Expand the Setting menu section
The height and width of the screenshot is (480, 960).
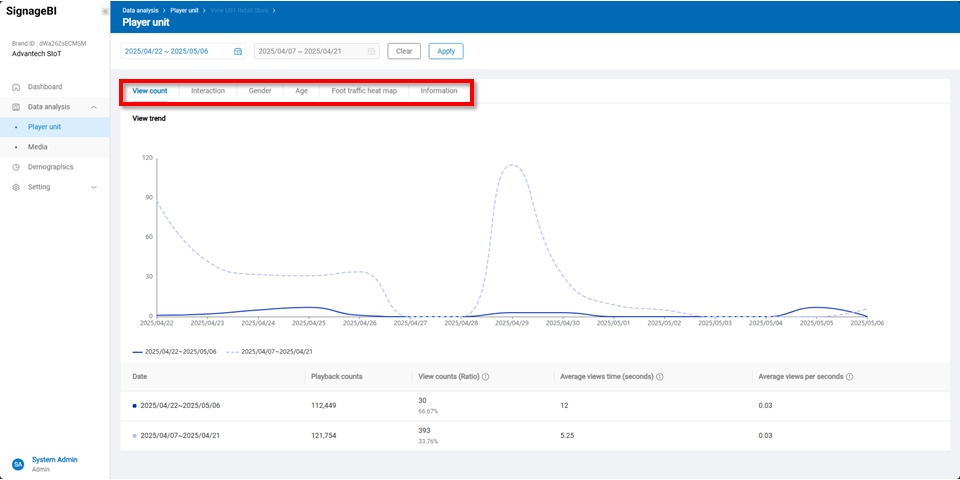[93, 187]
